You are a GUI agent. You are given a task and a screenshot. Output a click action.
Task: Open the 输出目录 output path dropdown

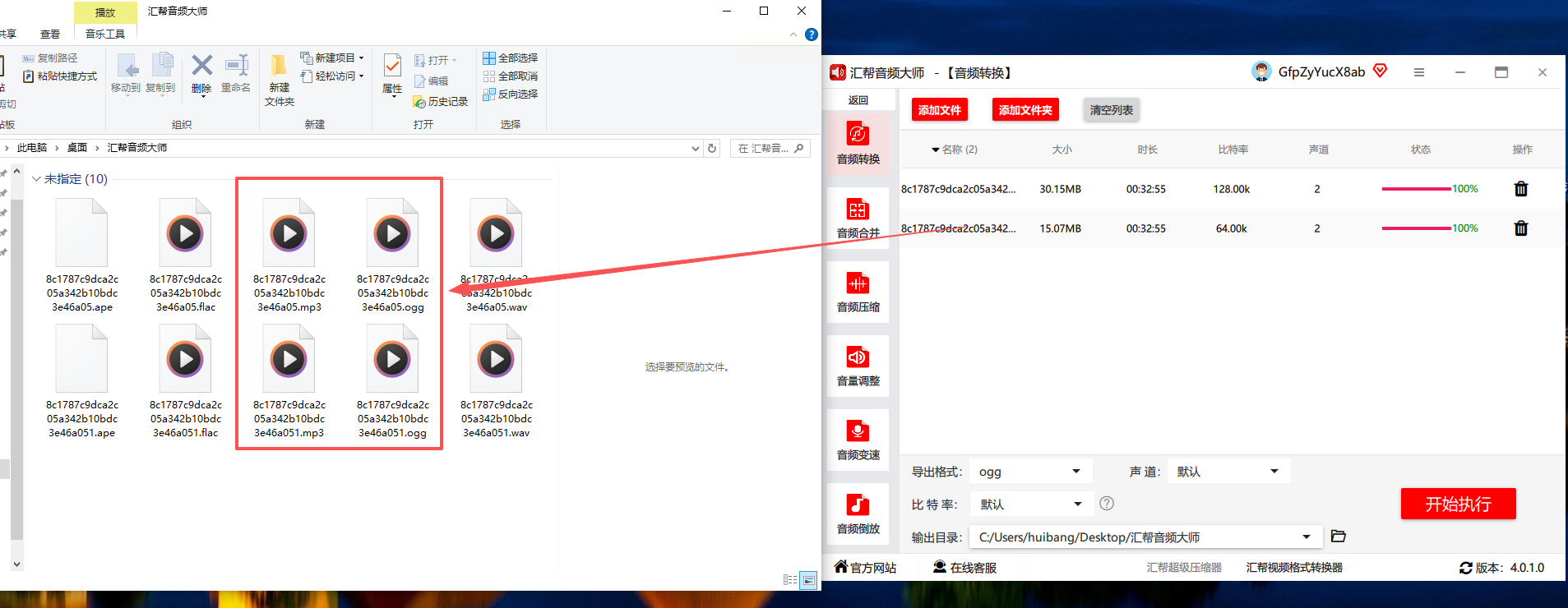click(x=1145, y=537)
